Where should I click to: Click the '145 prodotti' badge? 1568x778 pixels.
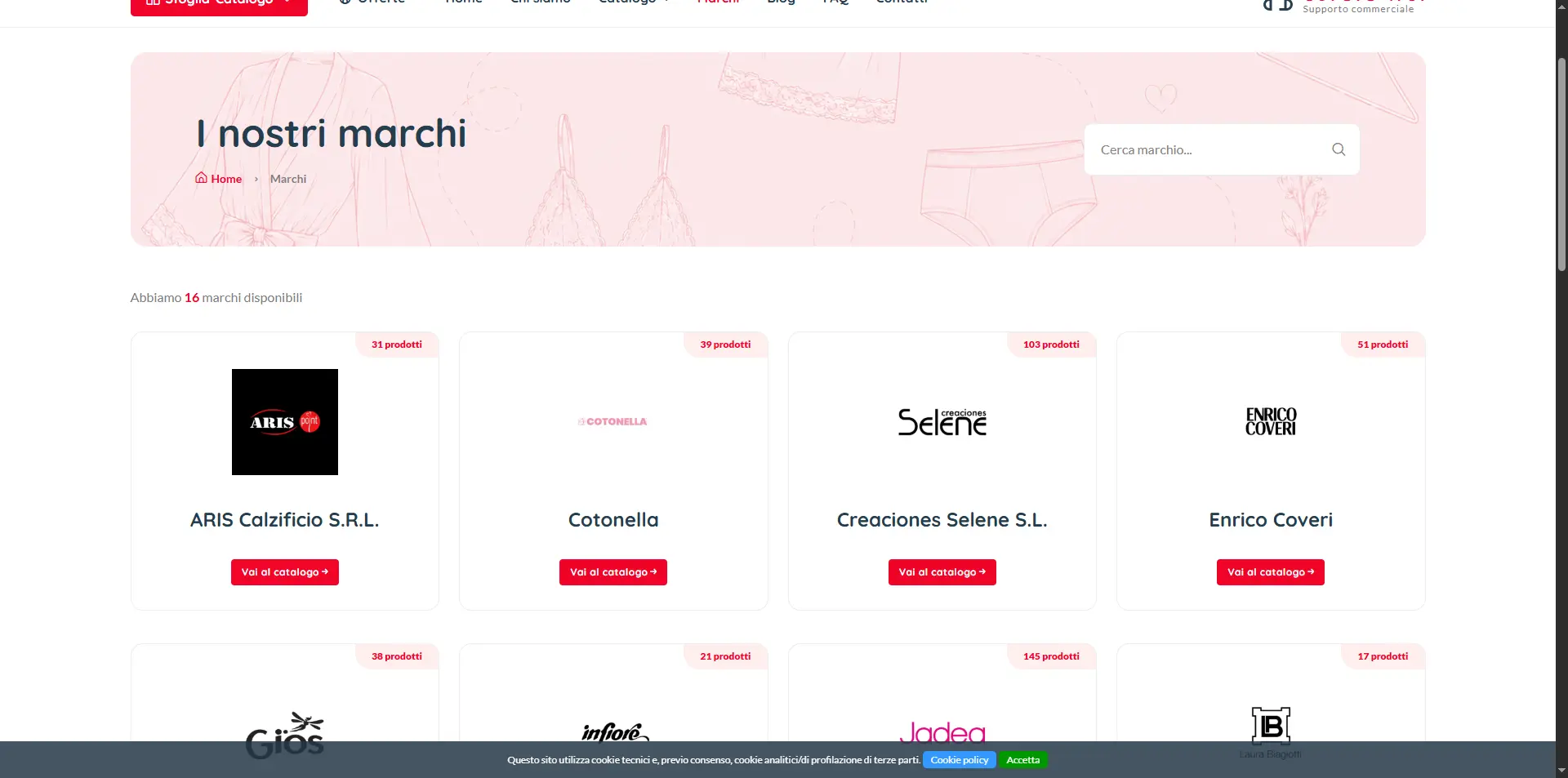[x=1051, y=656]
